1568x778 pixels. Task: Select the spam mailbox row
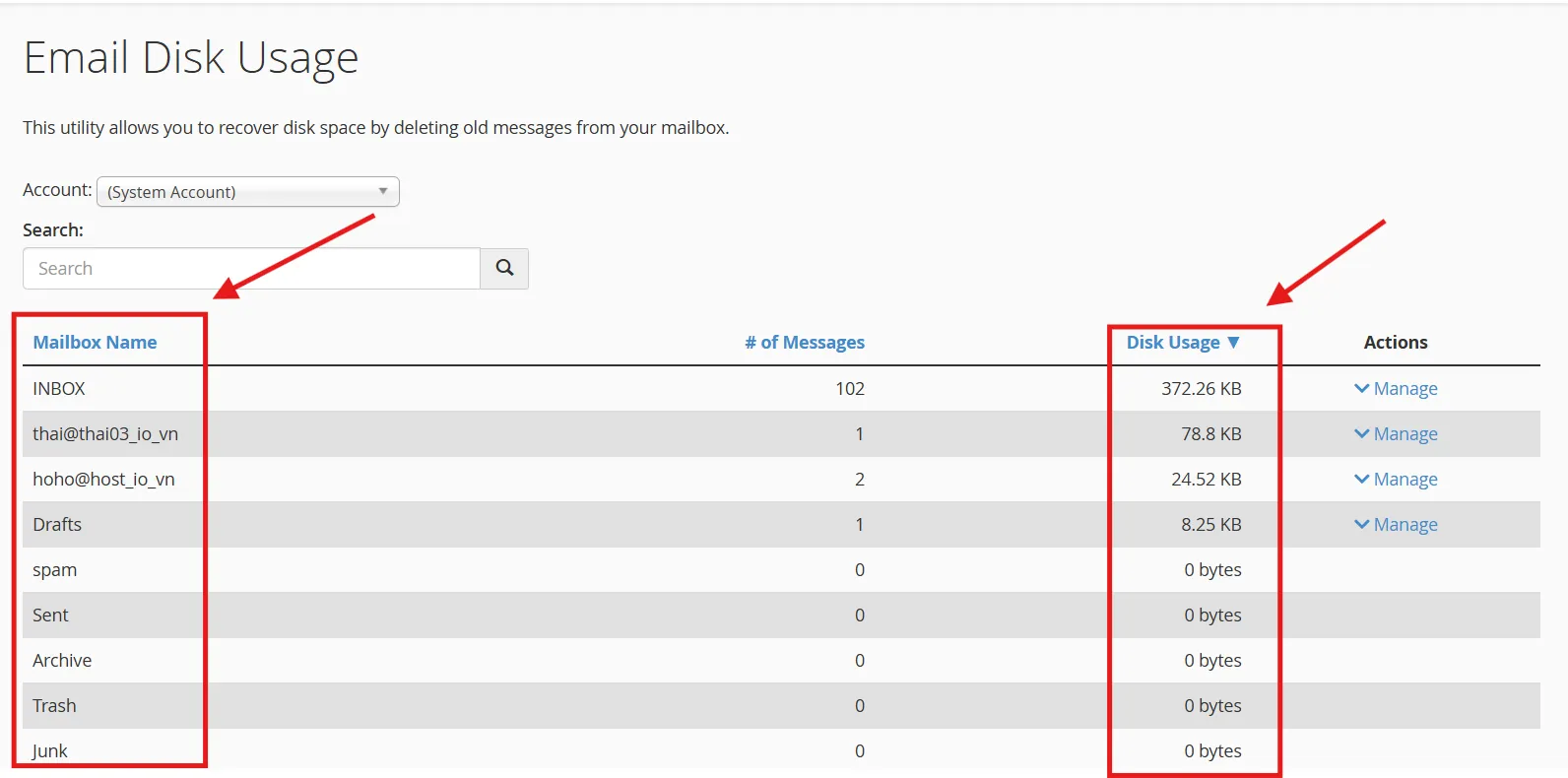[54, 569]
